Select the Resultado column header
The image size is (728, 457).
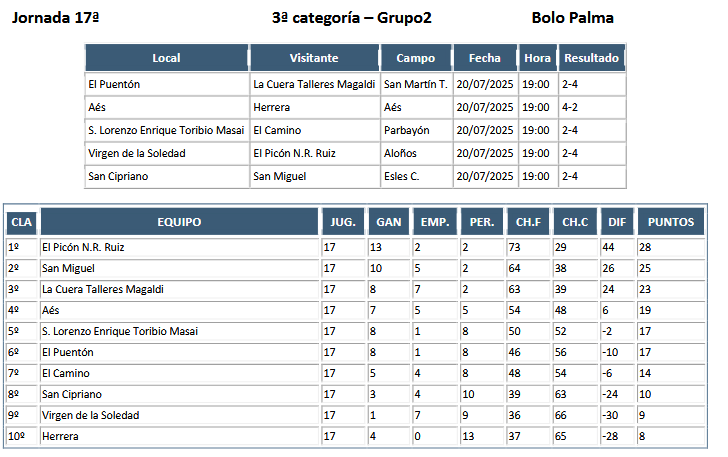pyautogui.click(x=592, y=58)
